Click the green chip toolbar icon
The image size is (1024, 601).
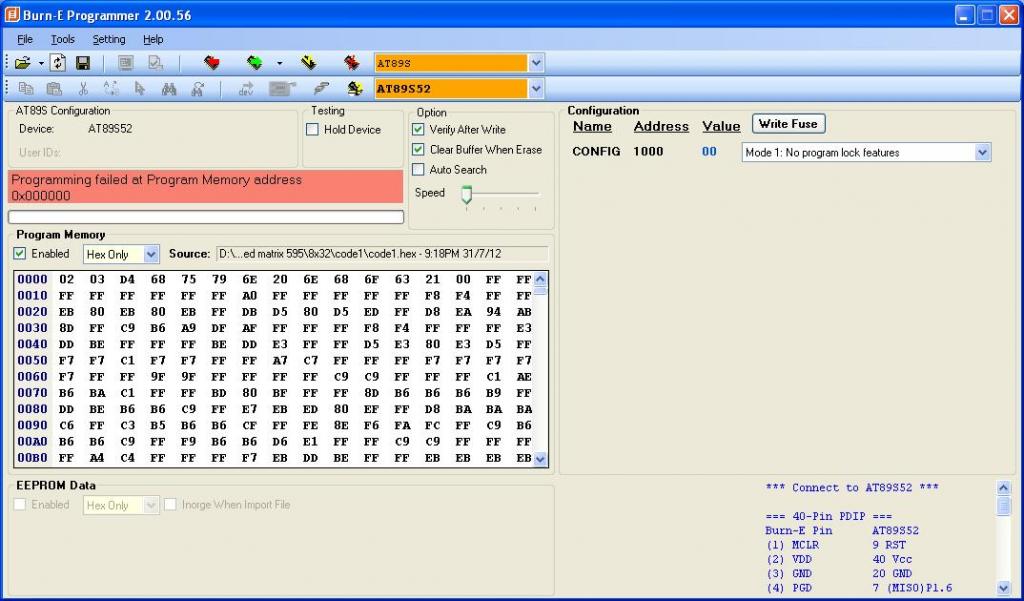pyautogui.click(x=255, y=63)
